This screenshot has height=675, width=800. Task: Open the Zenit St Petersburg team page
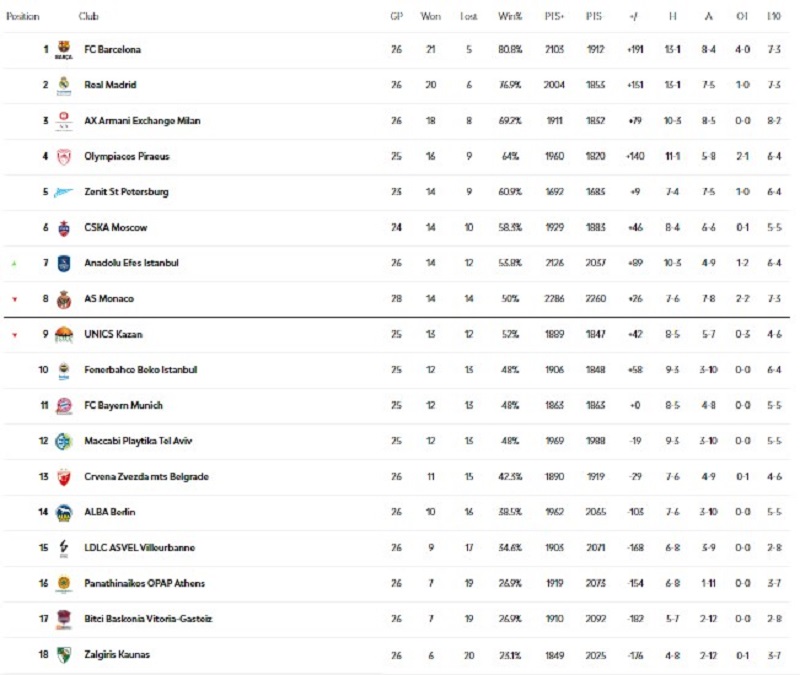click(126, 192)
